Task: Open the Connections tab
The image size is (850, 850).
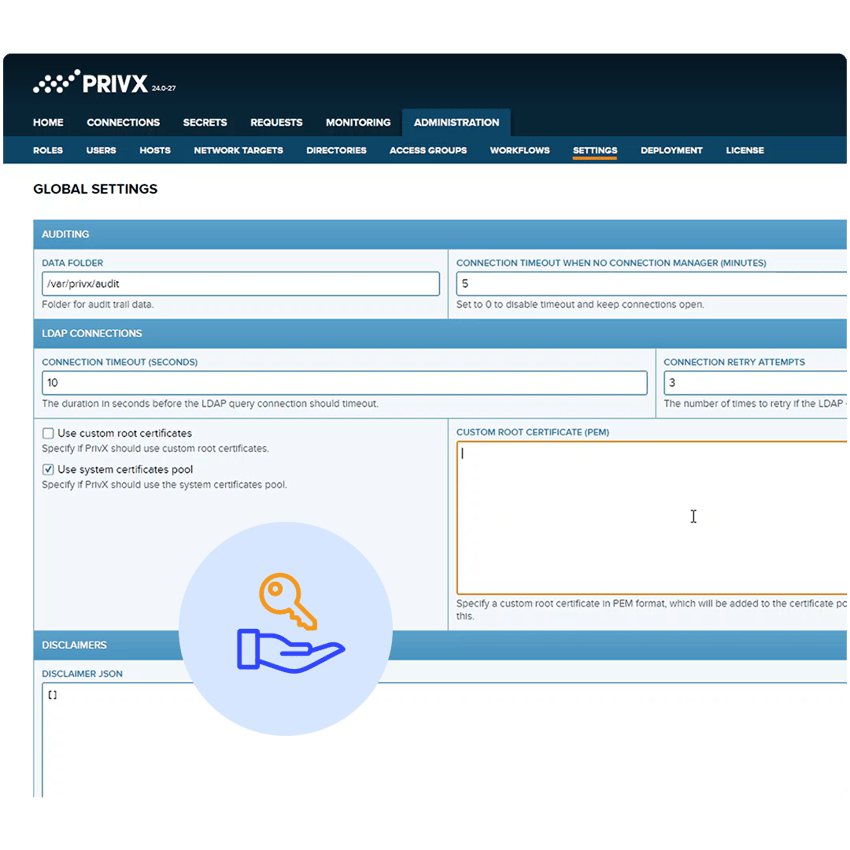Action: pyautogui.click(x=123, y=122)
